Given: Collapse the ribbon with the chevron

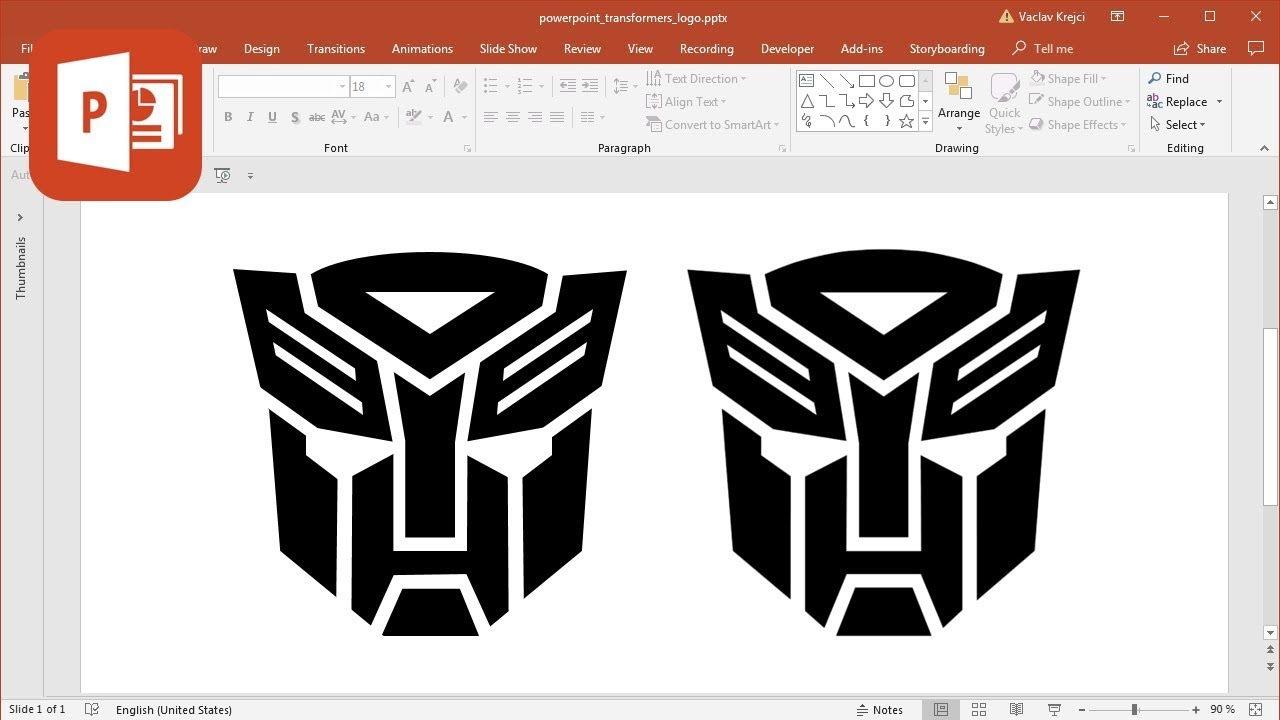Looking at the screenshot, I should click(1265, 148).
